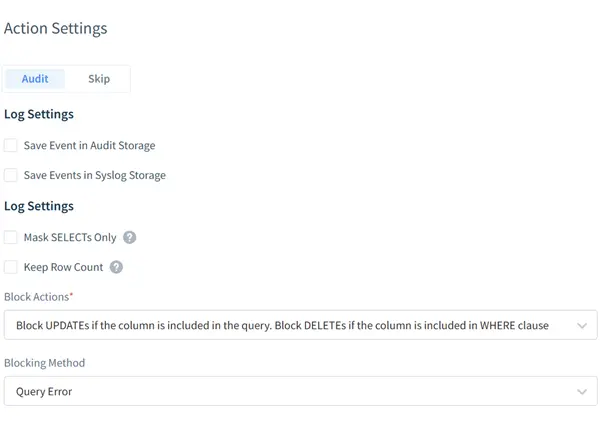Select the Query Error value text
Screen dimensions: 602x436
[44, 392]
